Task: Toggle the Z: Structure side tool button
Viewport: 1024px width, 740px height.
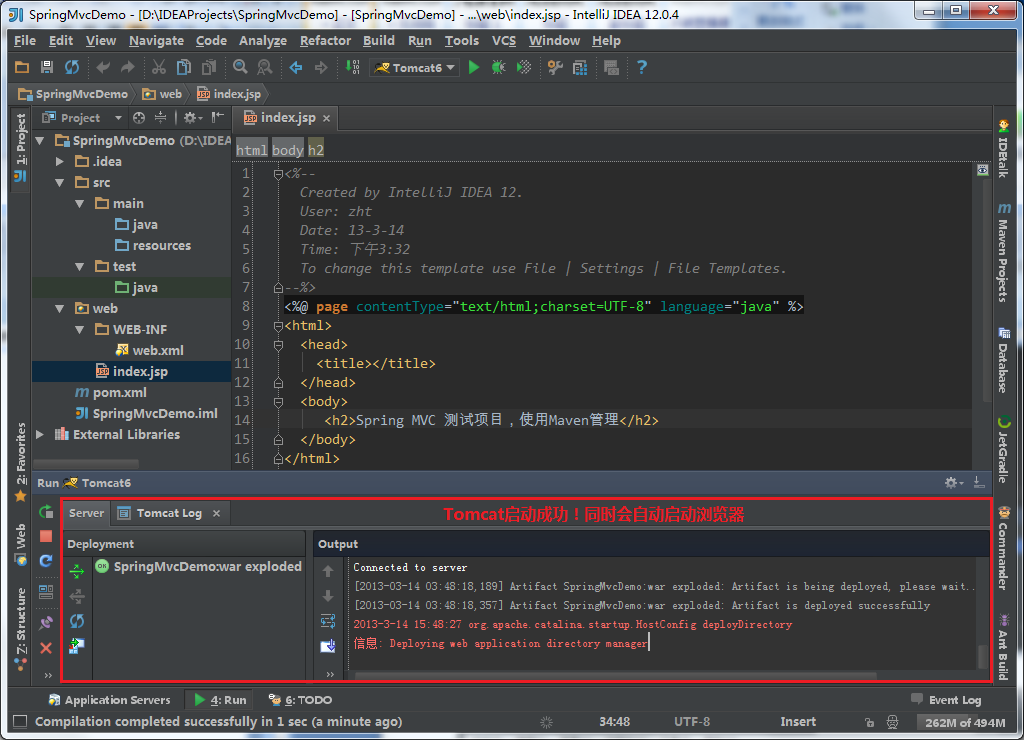Action: pos(20,628)
